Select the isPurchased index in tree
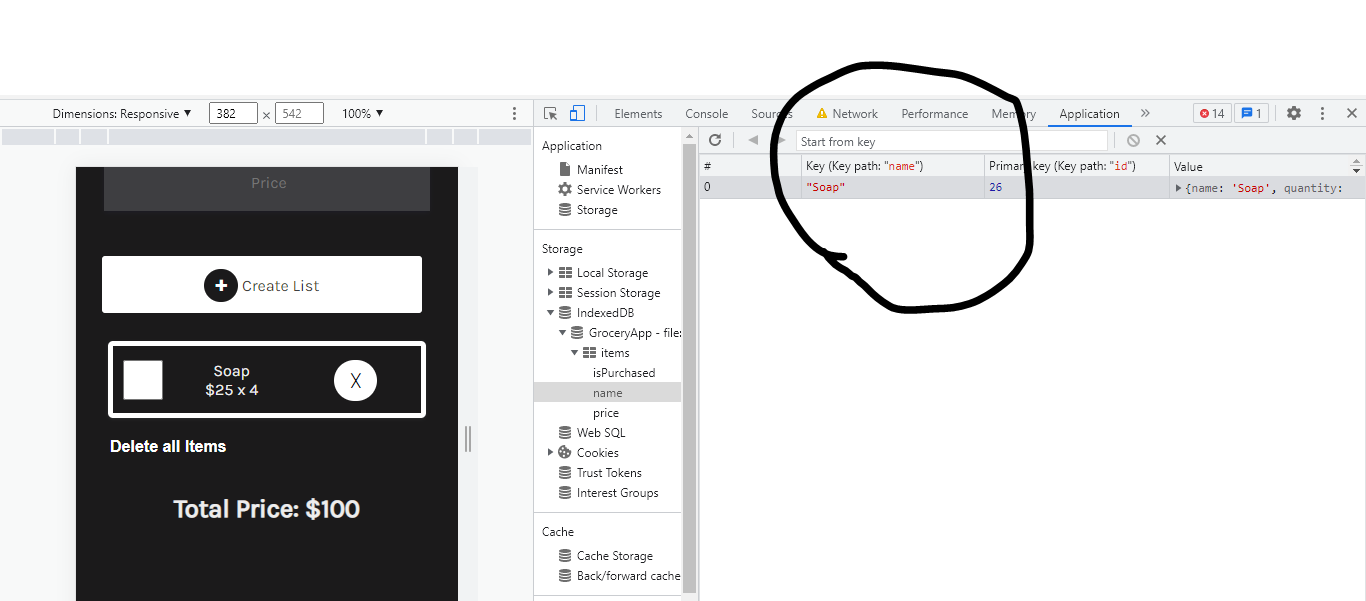1366x601 pixels. 623,373
